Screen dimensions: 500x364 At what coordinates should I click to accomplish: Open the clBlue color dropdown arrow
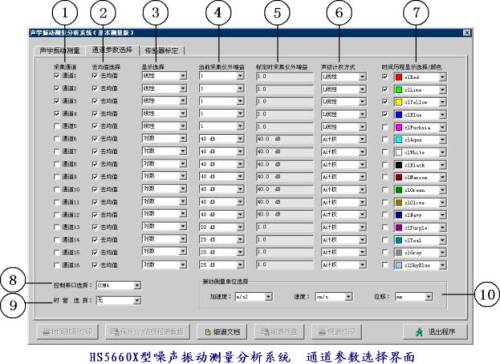click(x=442, y=115)
